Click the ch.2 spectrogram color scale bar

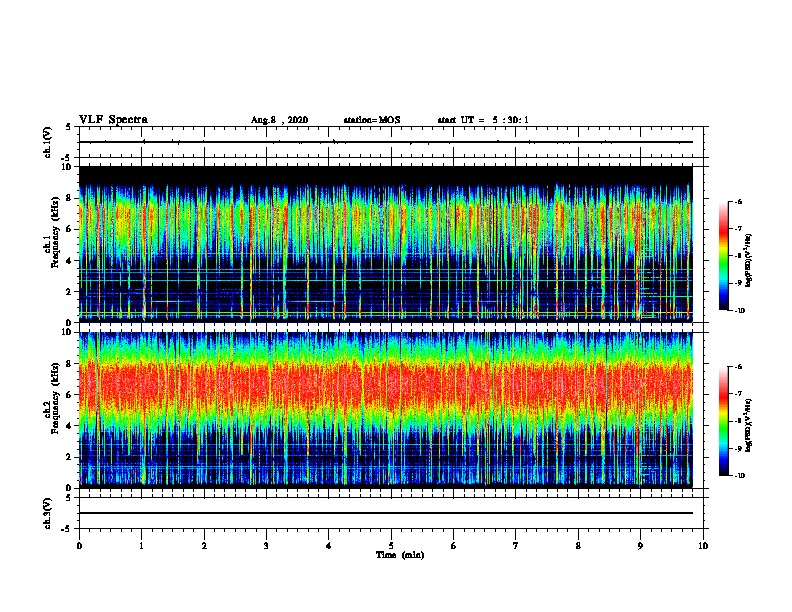(724, 421)
